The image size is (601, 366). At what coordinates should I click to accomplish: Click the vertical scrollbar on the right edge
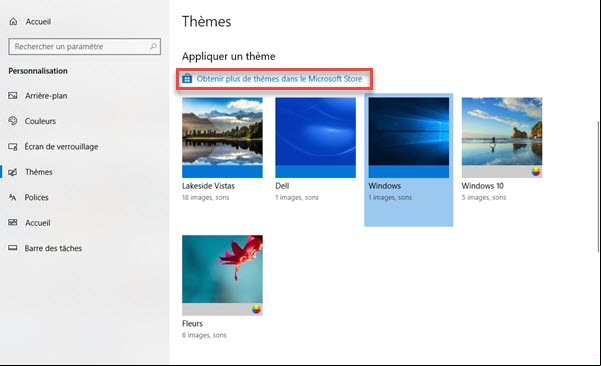598,186
